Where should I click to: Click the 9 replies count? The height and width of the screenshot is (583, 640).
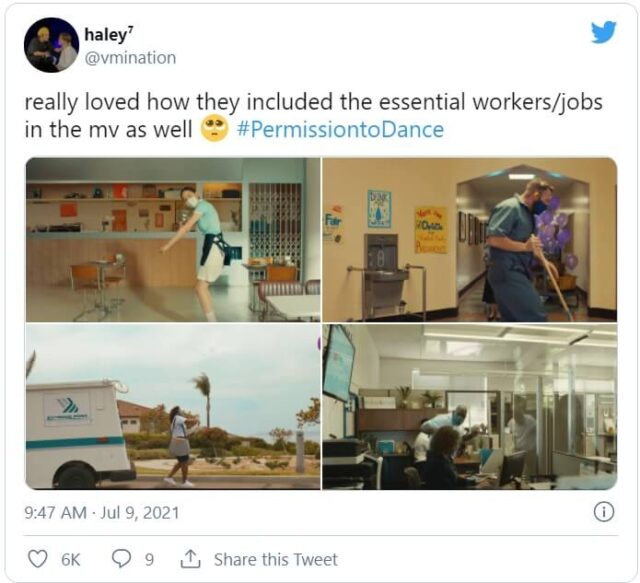pos(149,559)
